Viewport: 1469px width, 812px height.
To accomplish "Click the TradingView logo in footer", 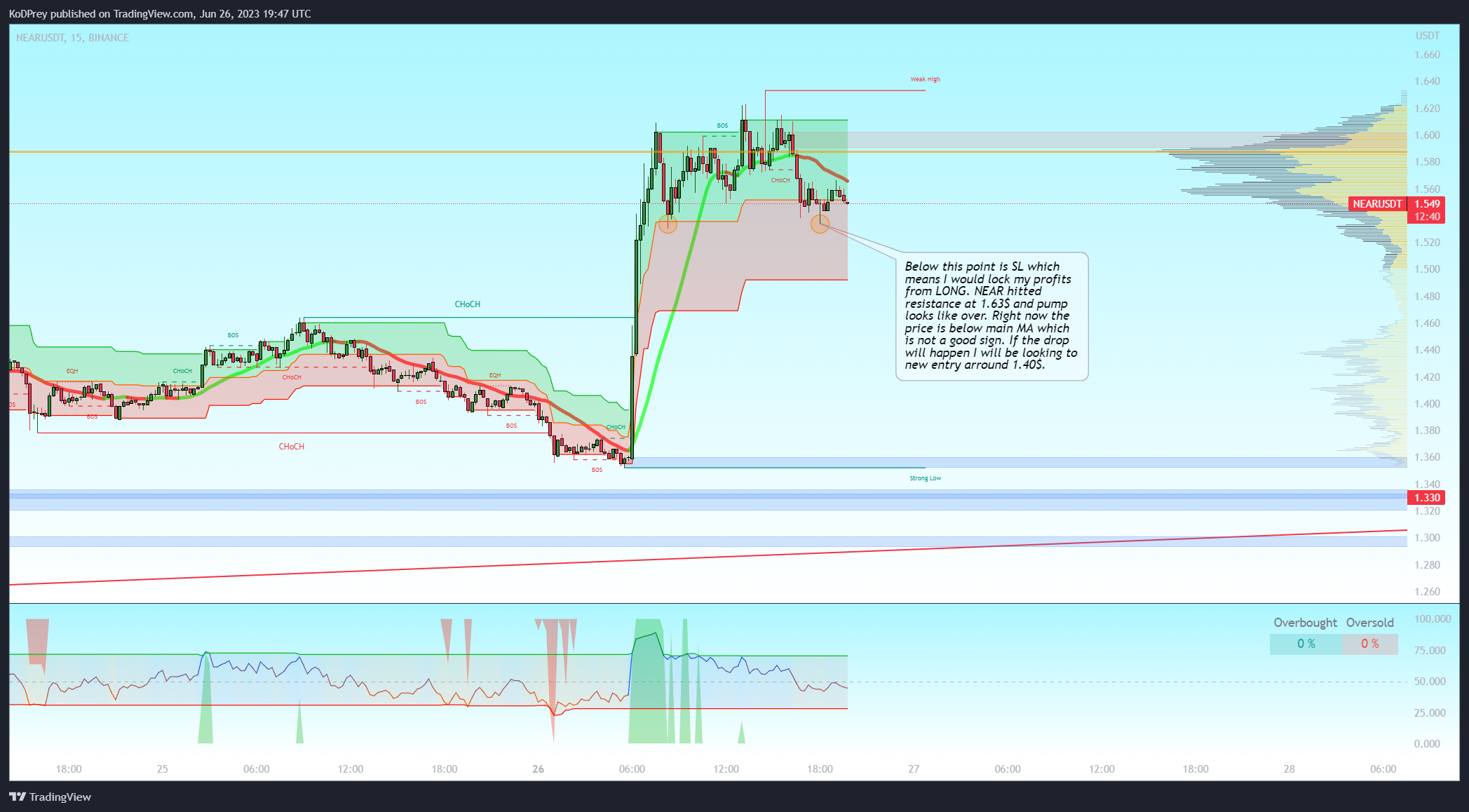I will pos(50,797).
